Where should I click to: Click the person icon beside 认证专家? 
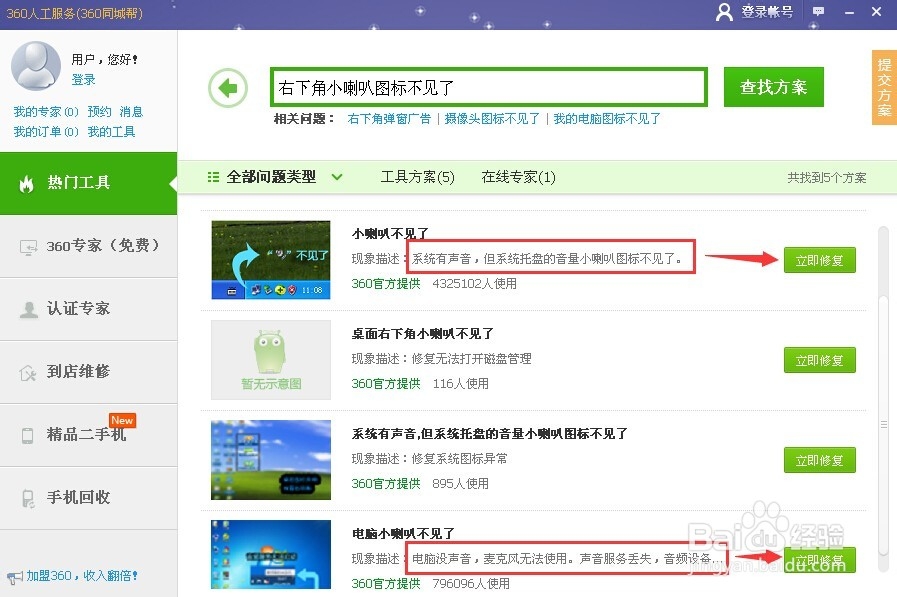coord(28,309)
